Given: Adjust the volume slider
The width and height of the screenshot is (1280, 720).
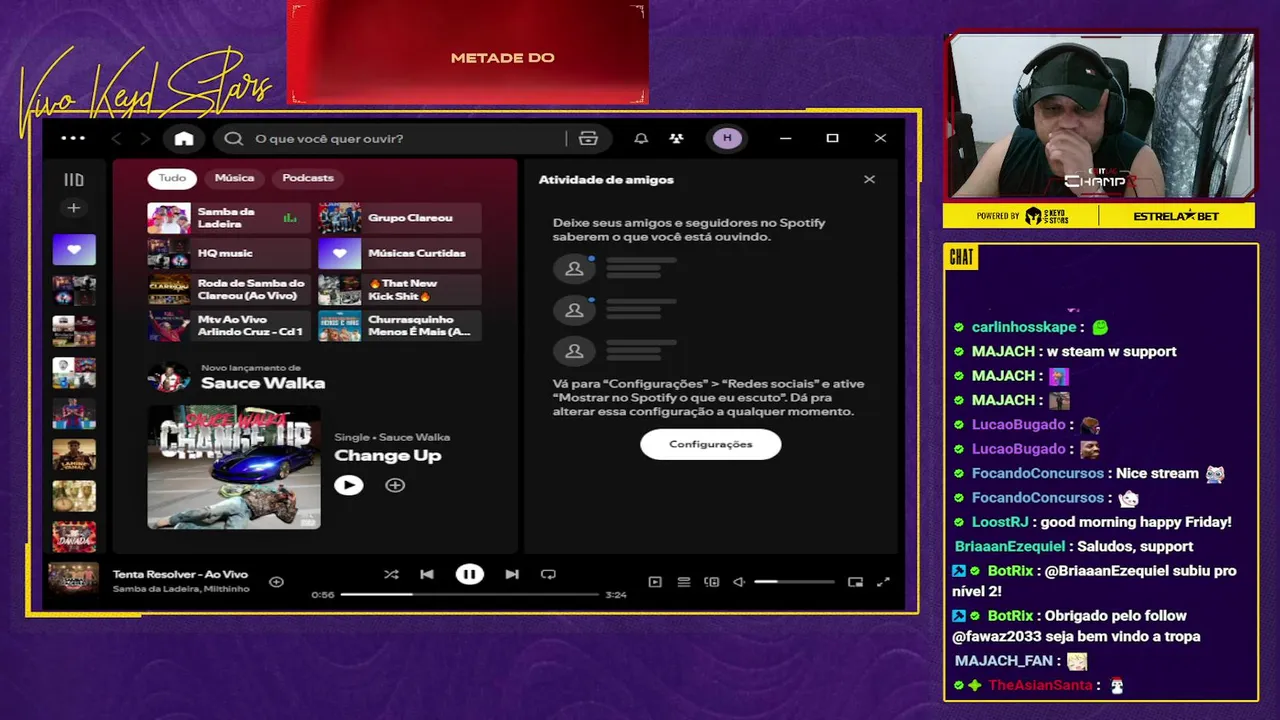Looking at the screenshot, I should tap(794, 582).
